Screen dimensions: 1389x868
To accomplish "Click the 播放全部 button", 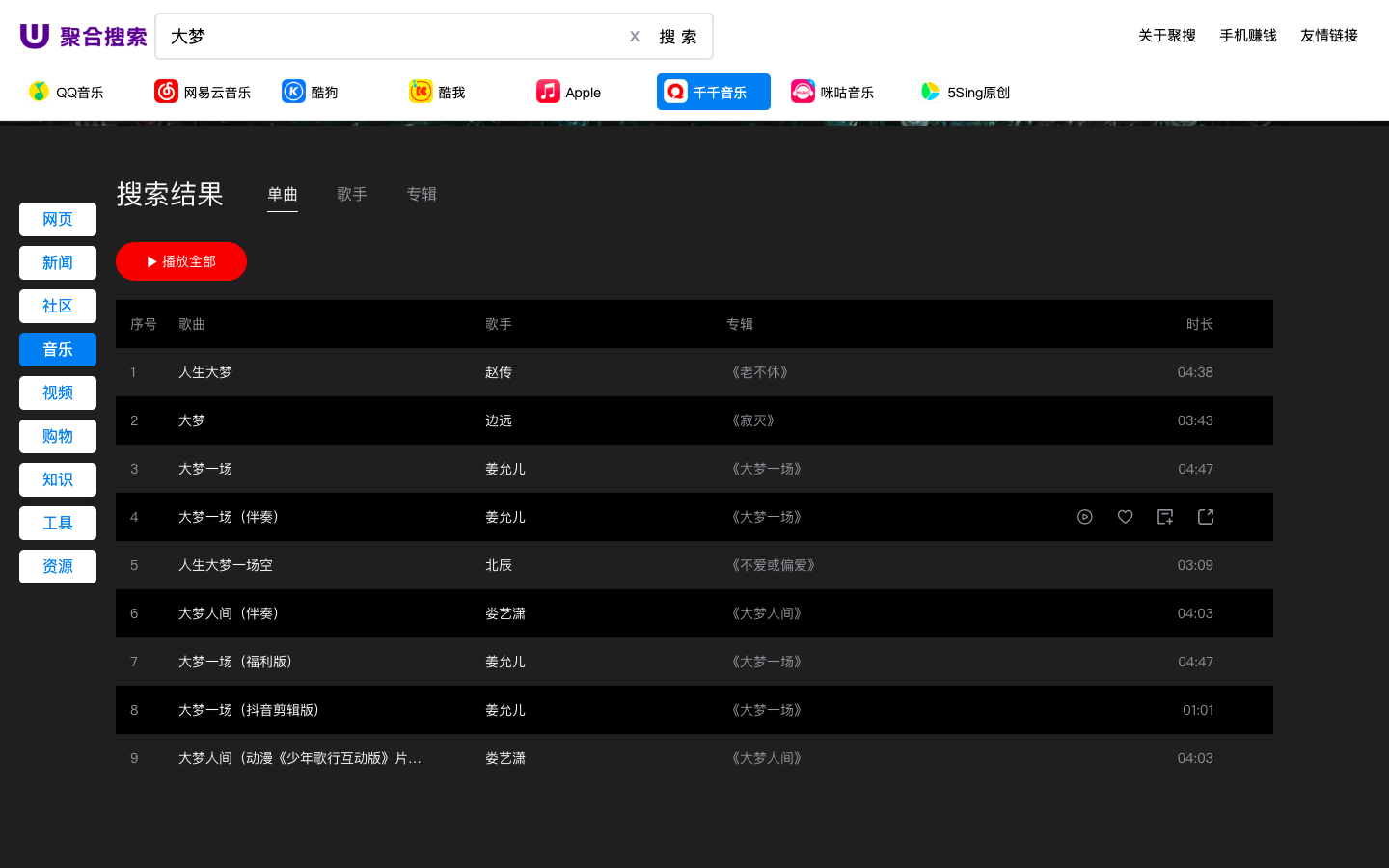I will coord(180,261).
